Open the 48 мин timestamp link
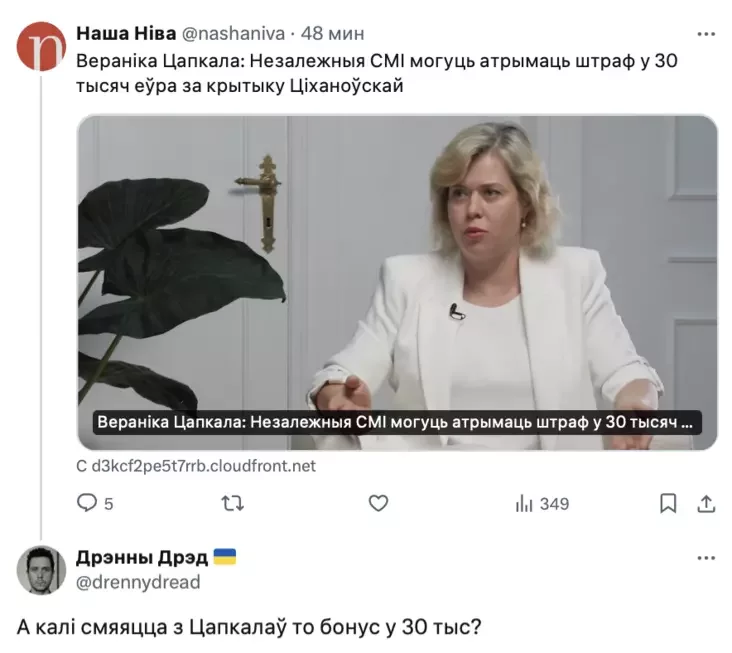The width and height of the screenshot is (732, 653). coord(332,34)
